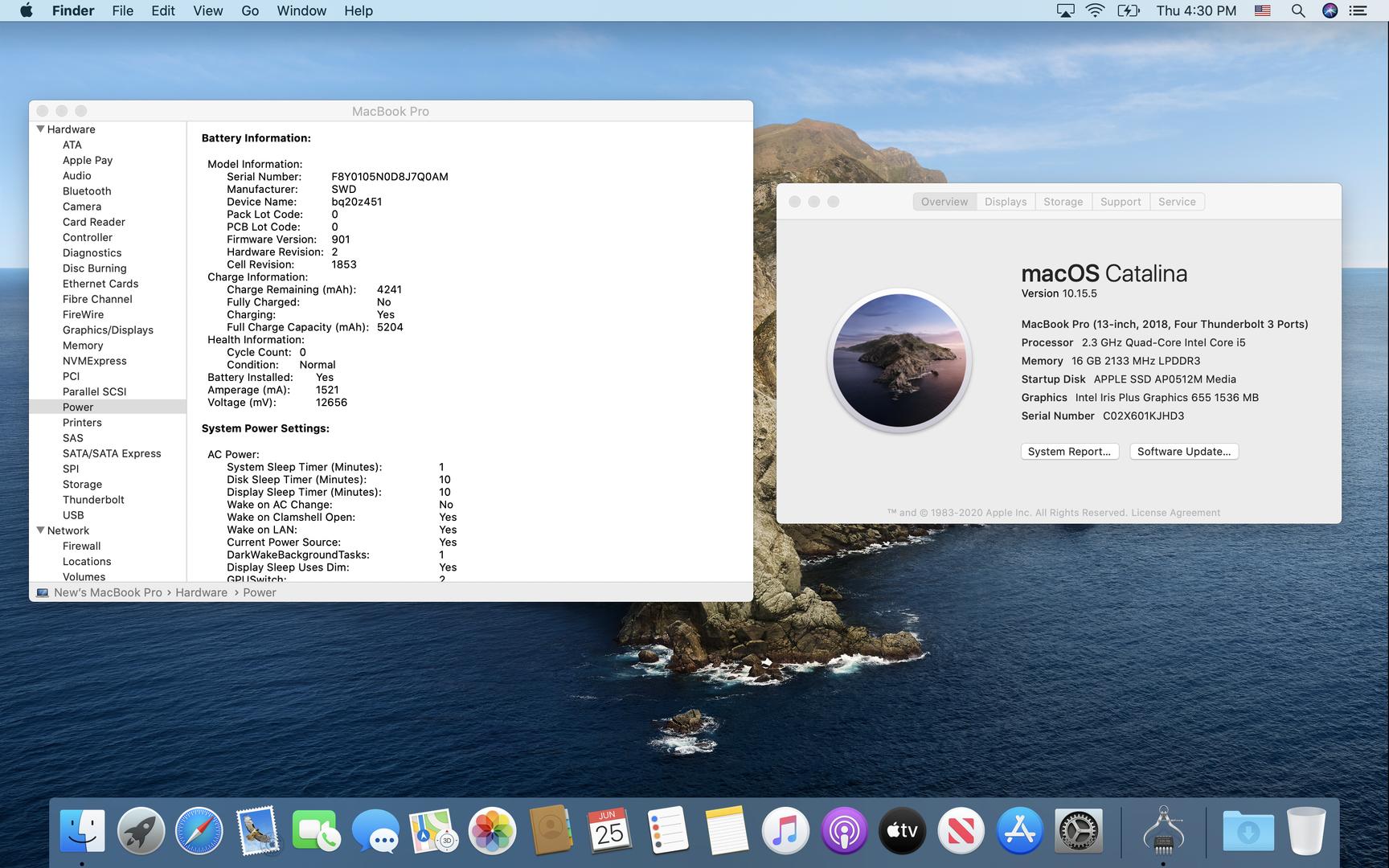Open Spotlight search in the menu bar
The width and height of the screenshot is (1389, 868).
[1297, 10]
